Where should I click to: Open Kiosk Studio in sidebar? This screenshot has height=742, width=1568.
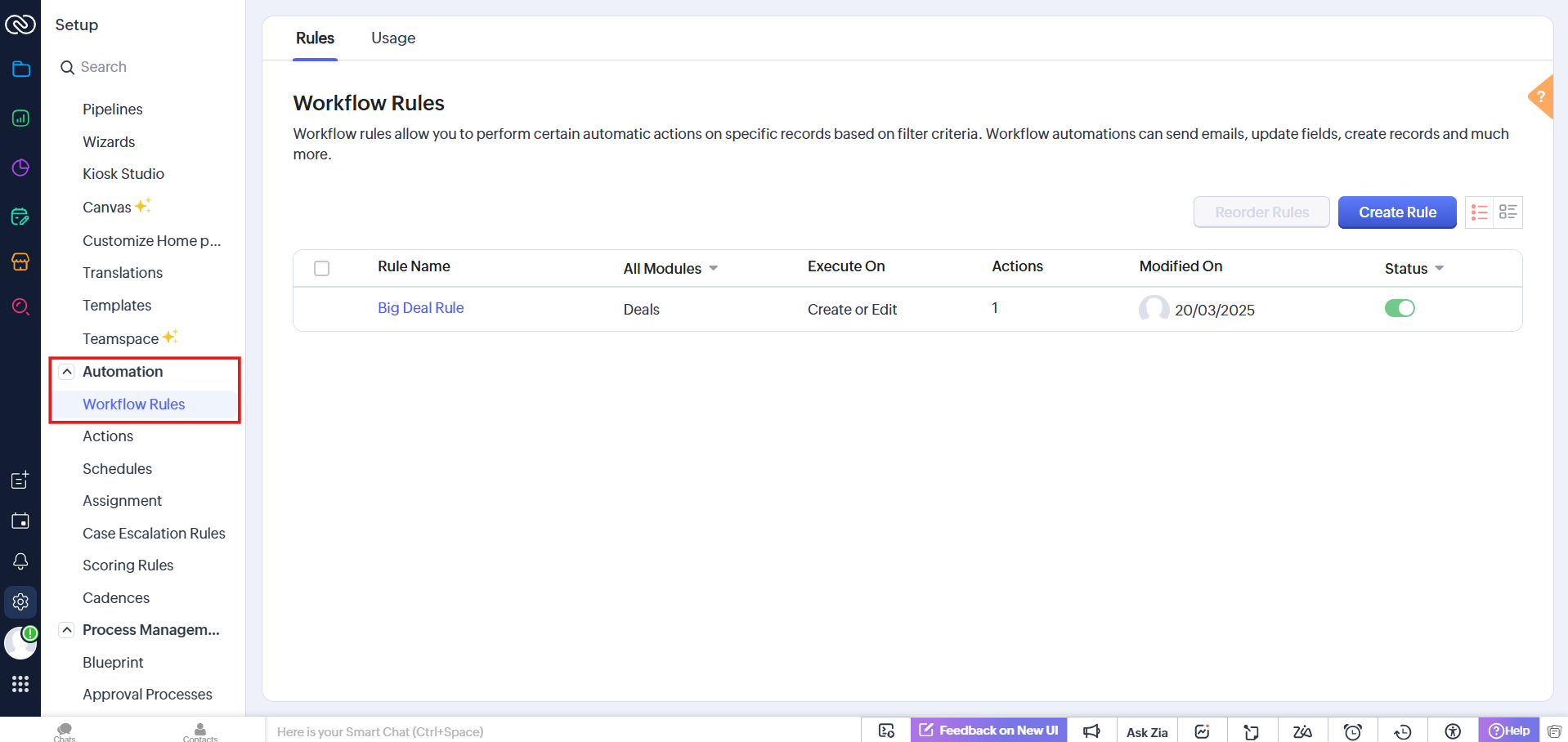click(x=123, y=174)
